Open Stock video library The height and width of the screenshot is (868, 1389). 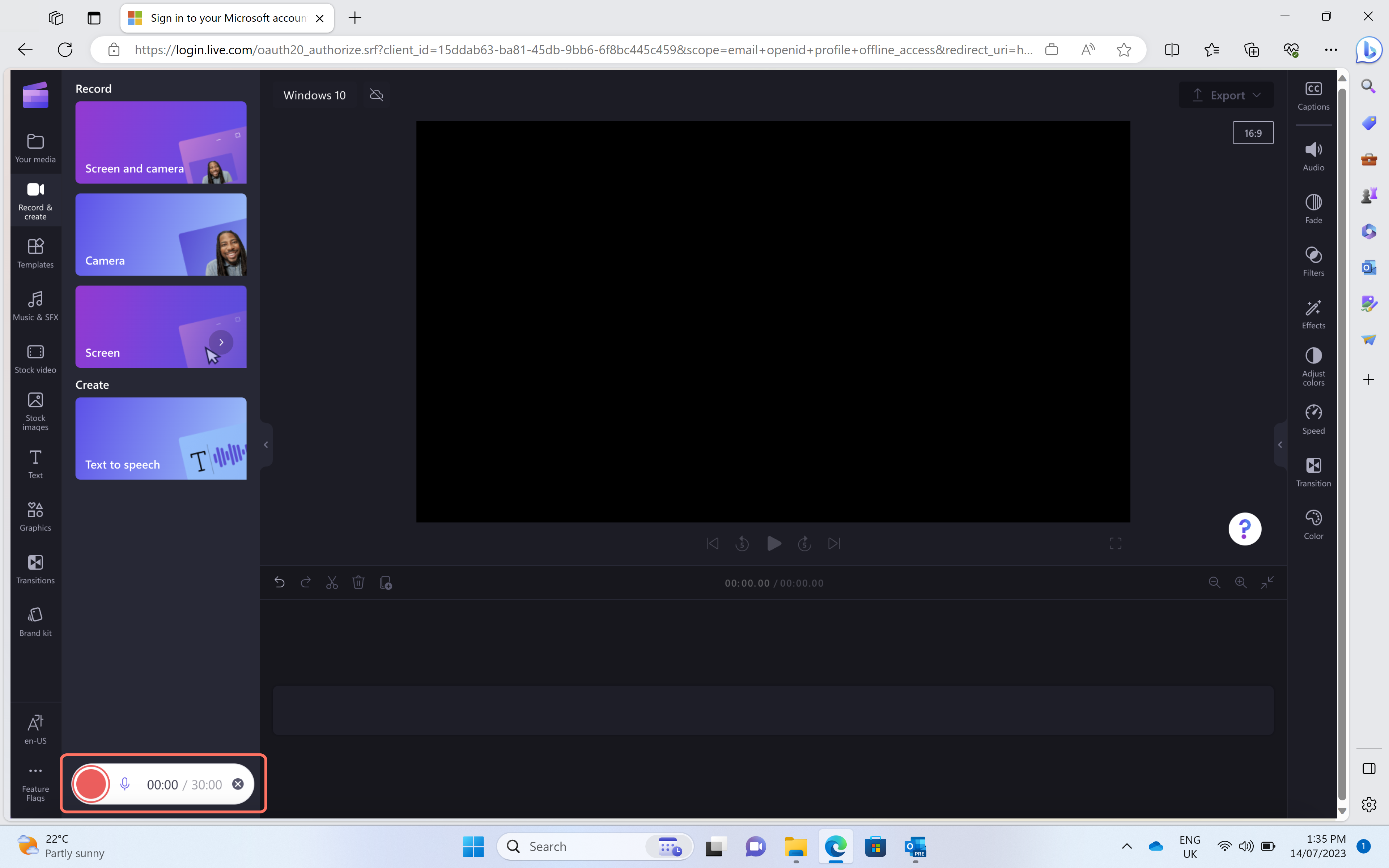click(x=35, y=359)
